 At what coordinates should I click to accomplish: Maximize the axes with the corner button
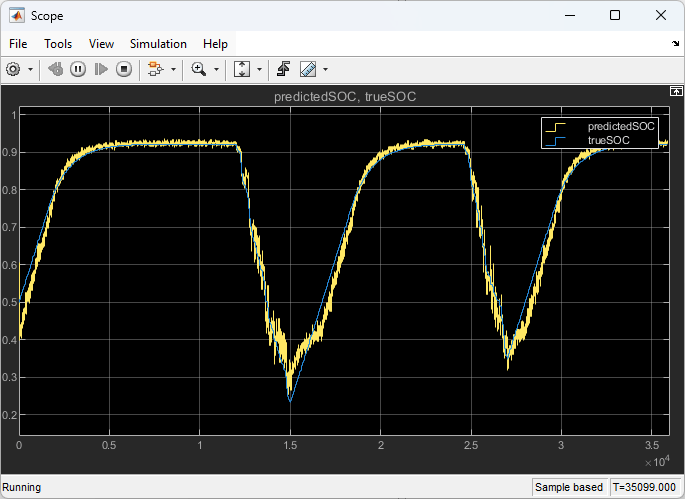tap(676, 91)
